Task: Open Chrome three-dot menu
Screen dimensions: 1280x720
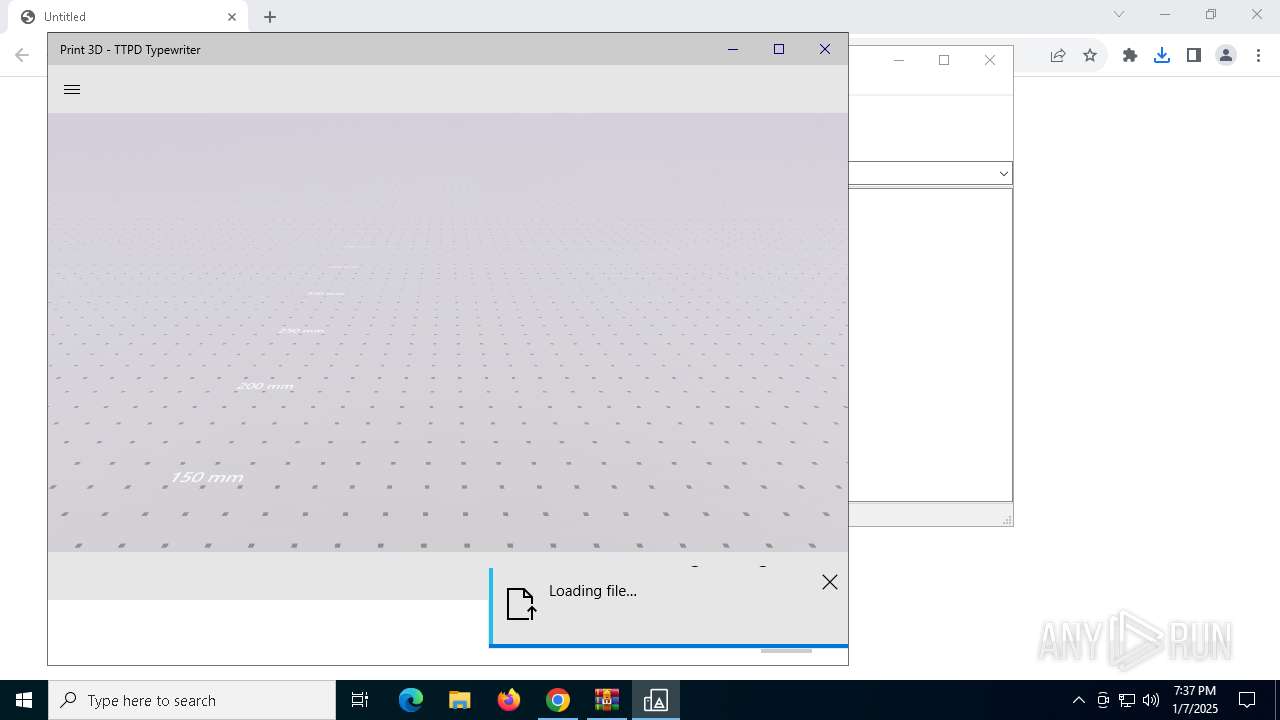Action: coord(1258,56)
